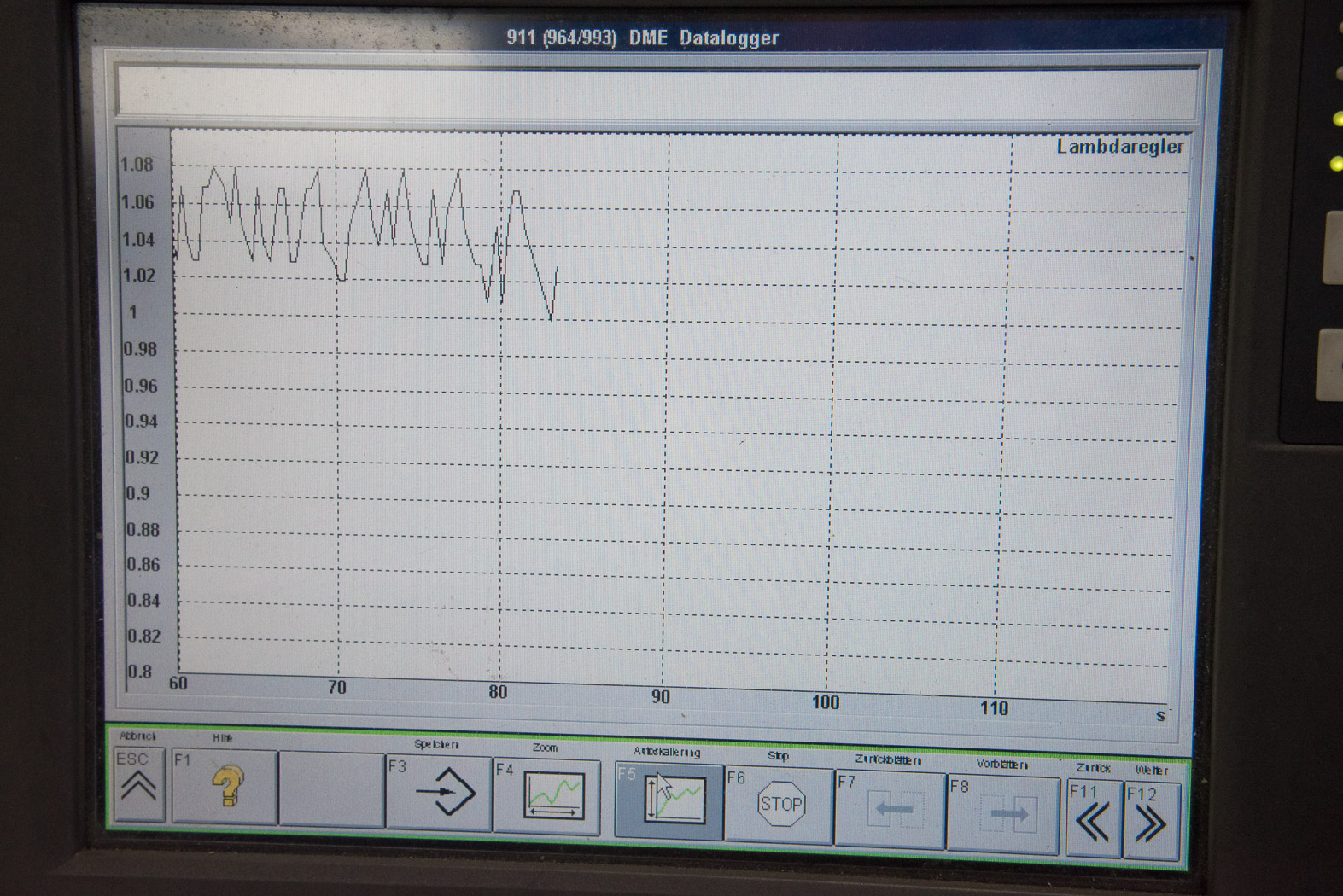The height and width of the screenshot is (896, 1343).
Task: Go back with the F11 Zurück button
Action: pyautogui.click(x=1093, y=818)
